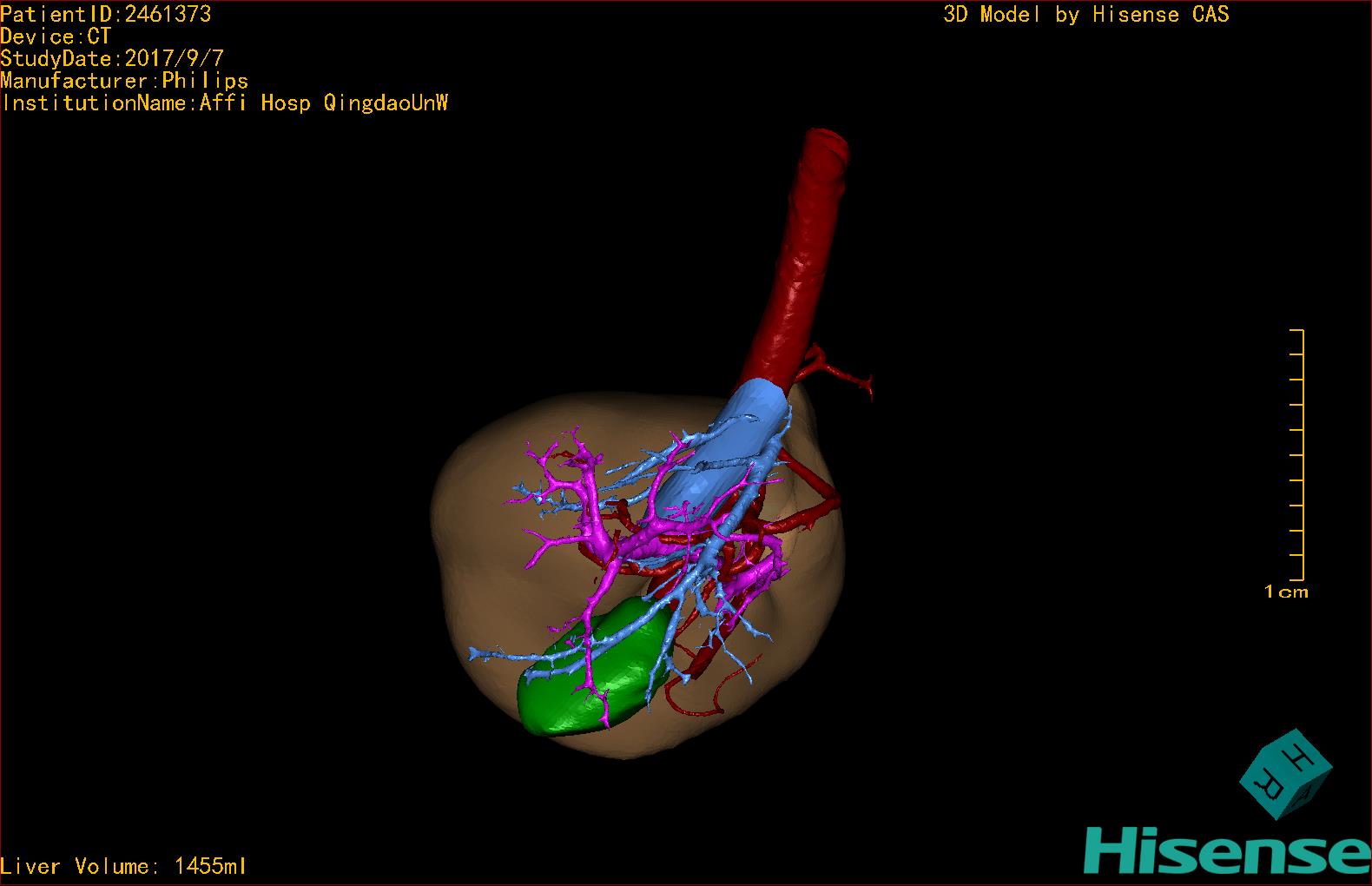Click the "StudyDate:2017/9/7" text

click(x=112, y=58)
